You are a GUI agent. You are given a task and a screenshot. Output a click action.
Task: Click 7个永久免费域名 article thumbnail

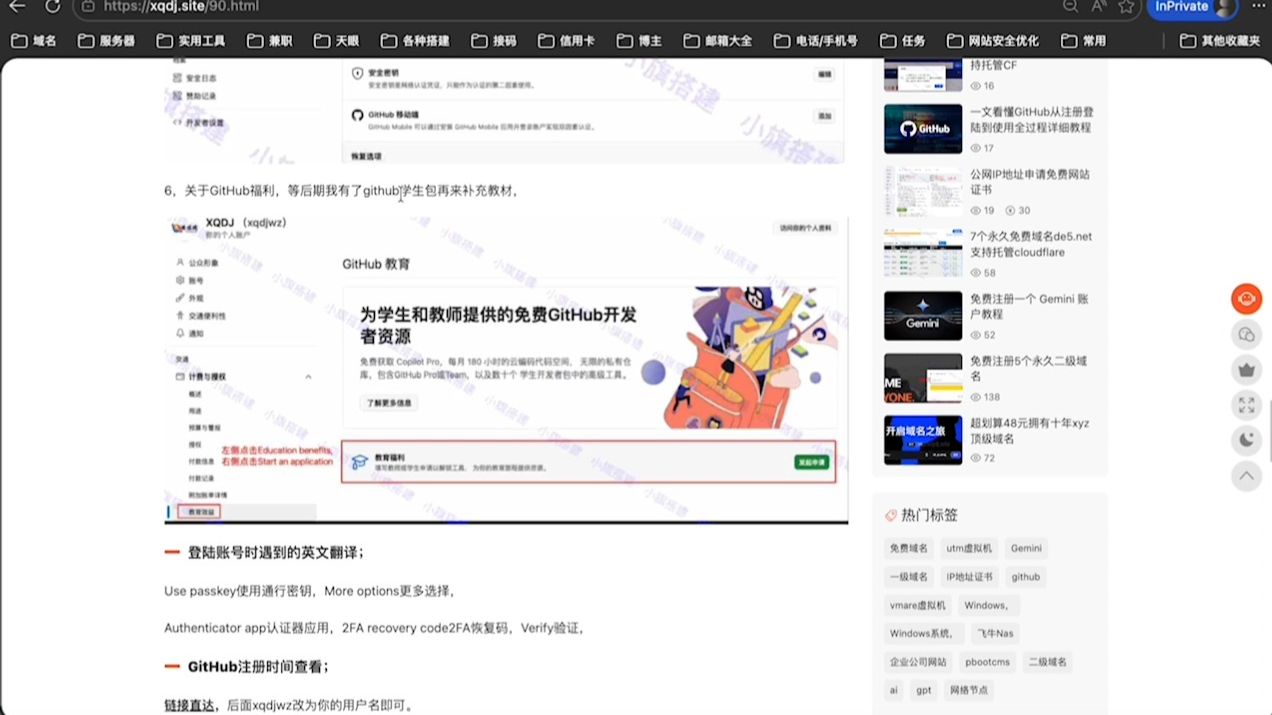click(x=923, y=254)
